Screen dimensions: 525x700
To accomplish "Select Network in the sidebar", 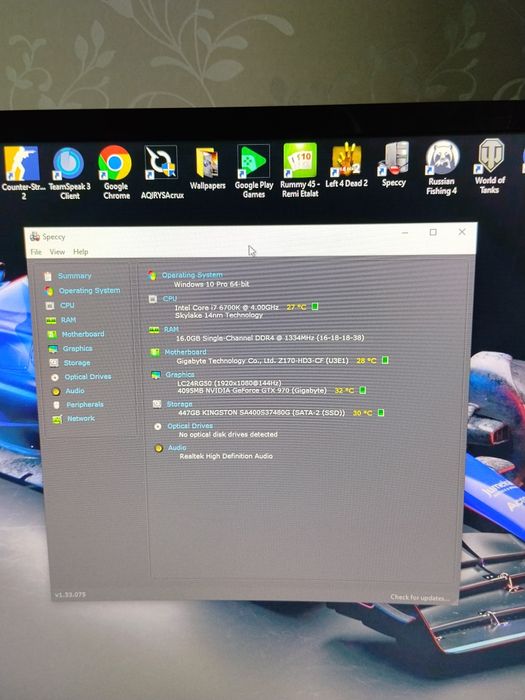I will coord(81,418).
